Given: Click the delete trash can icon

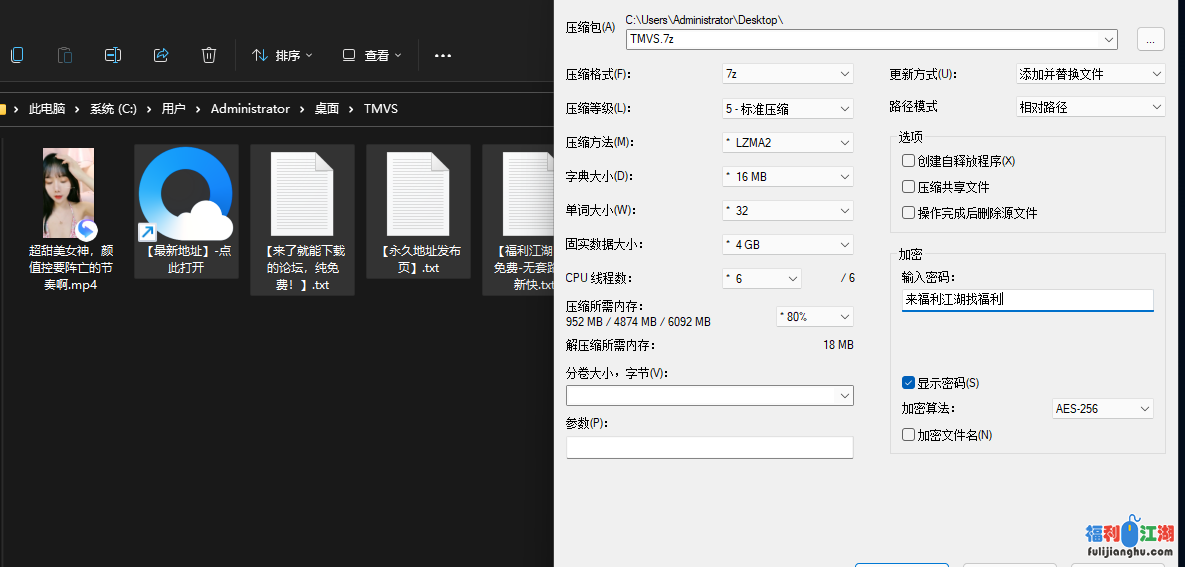Looking at the screenshot, I should [x=209, y=55].
